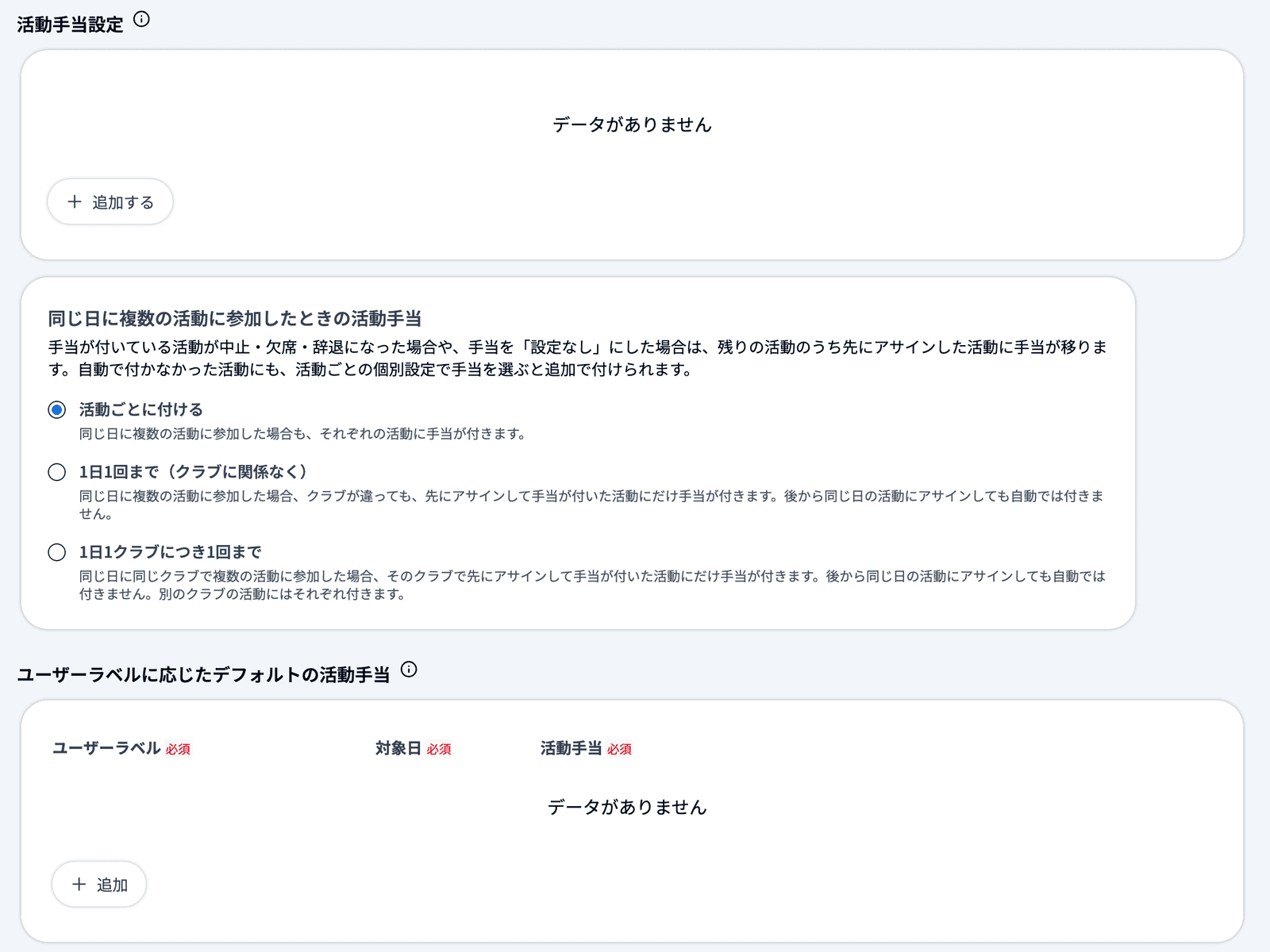Click the 対象日 column header
Screen dimensions: 1270x952
click(398, 748)
